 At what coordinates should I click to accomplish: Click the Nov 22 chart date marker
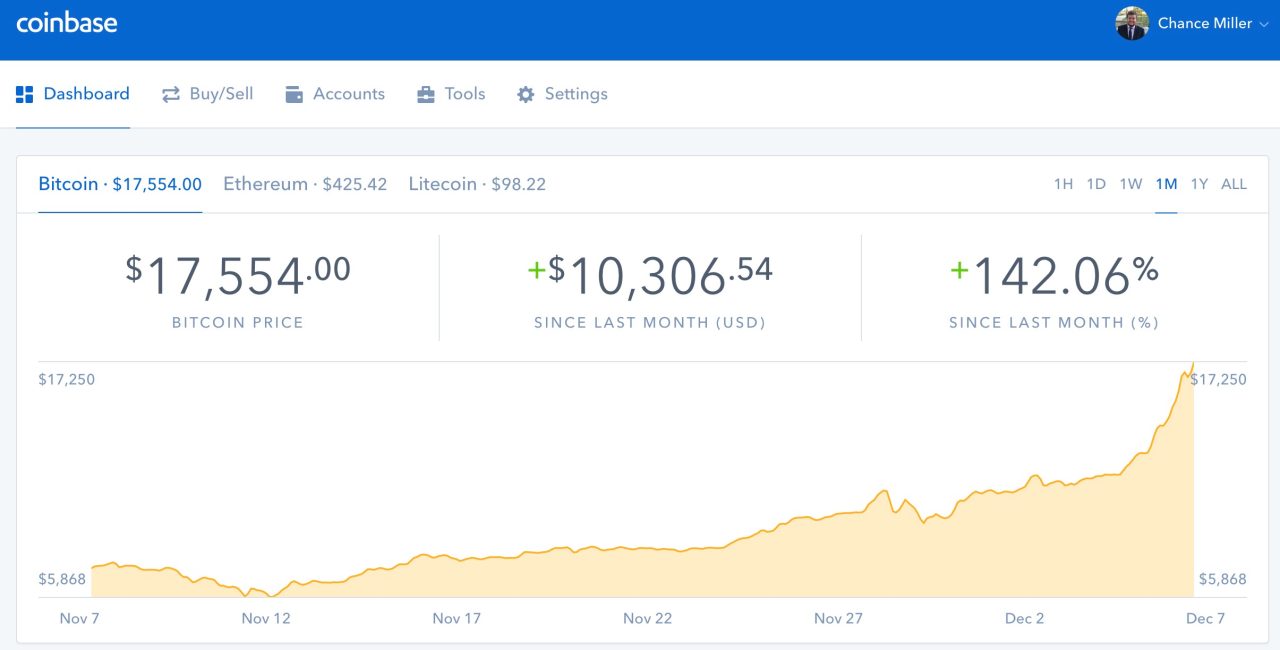647,618
